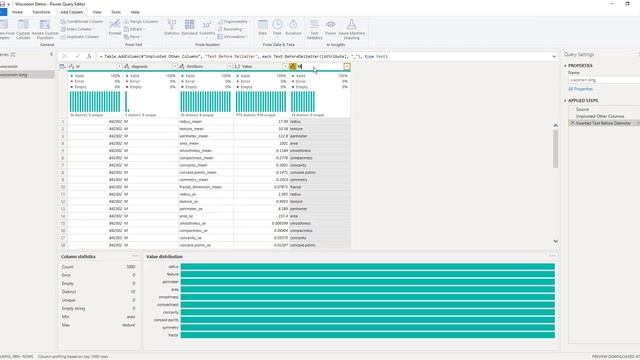The image size is (640, 360).
Task: Open the id column filter dropdown
Action: (x=119, y=66)
